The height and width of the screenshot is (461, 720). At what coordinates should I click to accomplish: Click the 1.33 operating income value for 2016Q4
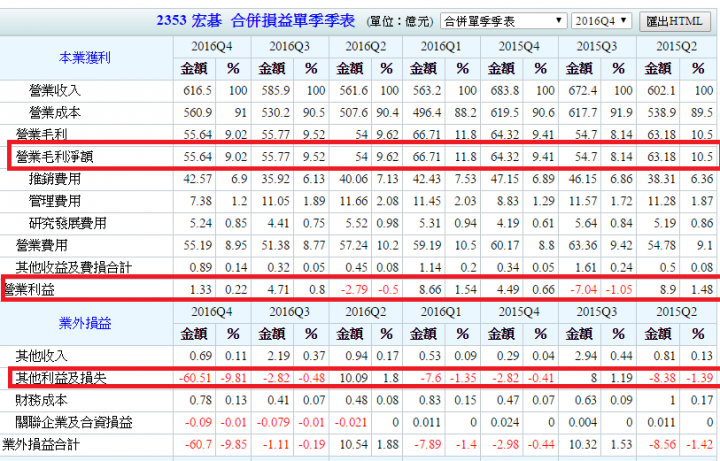pos(201,290)
